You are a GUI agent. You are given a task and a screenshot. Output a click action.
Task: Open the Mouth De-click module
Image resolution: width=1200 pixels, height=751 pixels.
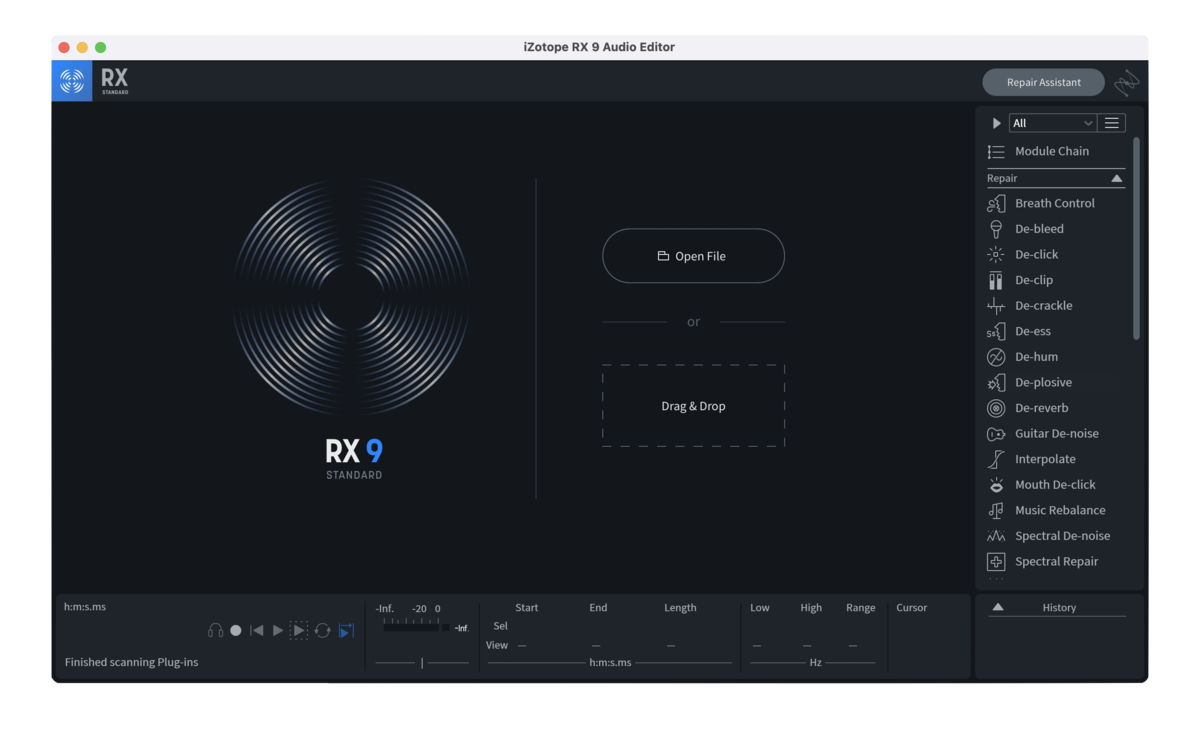(x=1041, y=485)
